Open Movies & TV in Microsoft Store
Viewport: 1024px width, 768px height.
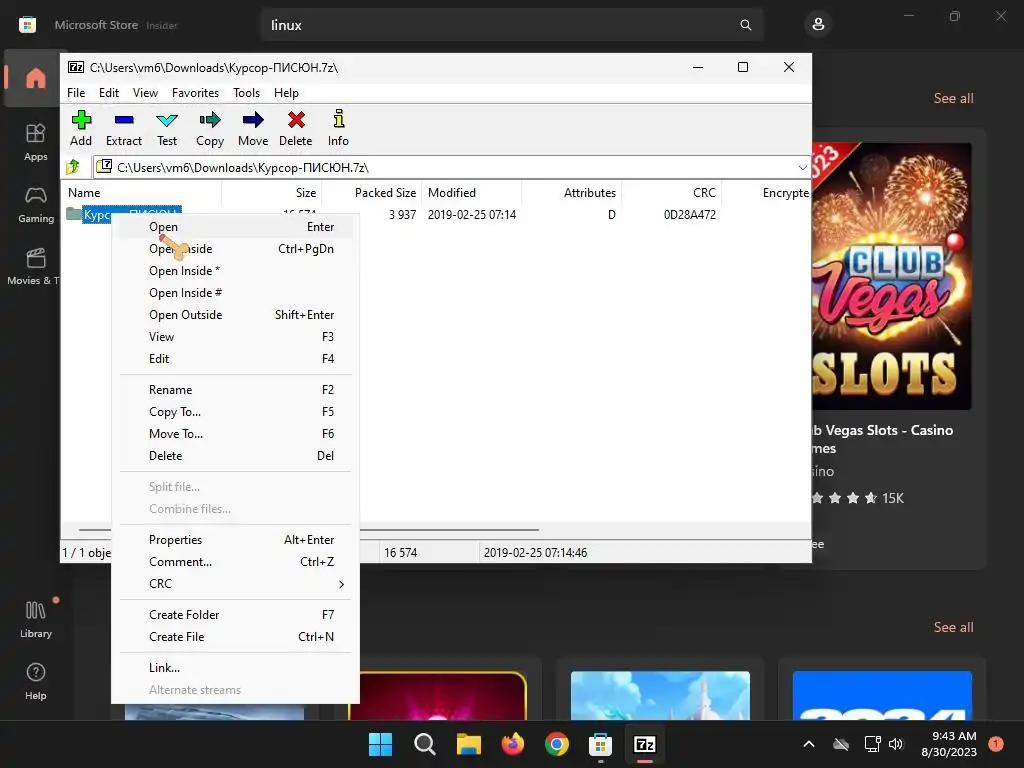35,266
